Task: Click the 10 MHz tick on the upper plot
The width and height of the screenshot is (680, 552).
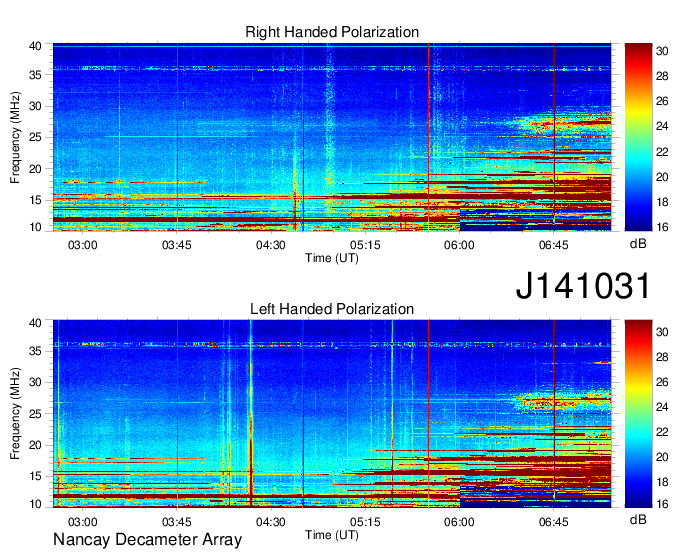Action: (35, 227)
